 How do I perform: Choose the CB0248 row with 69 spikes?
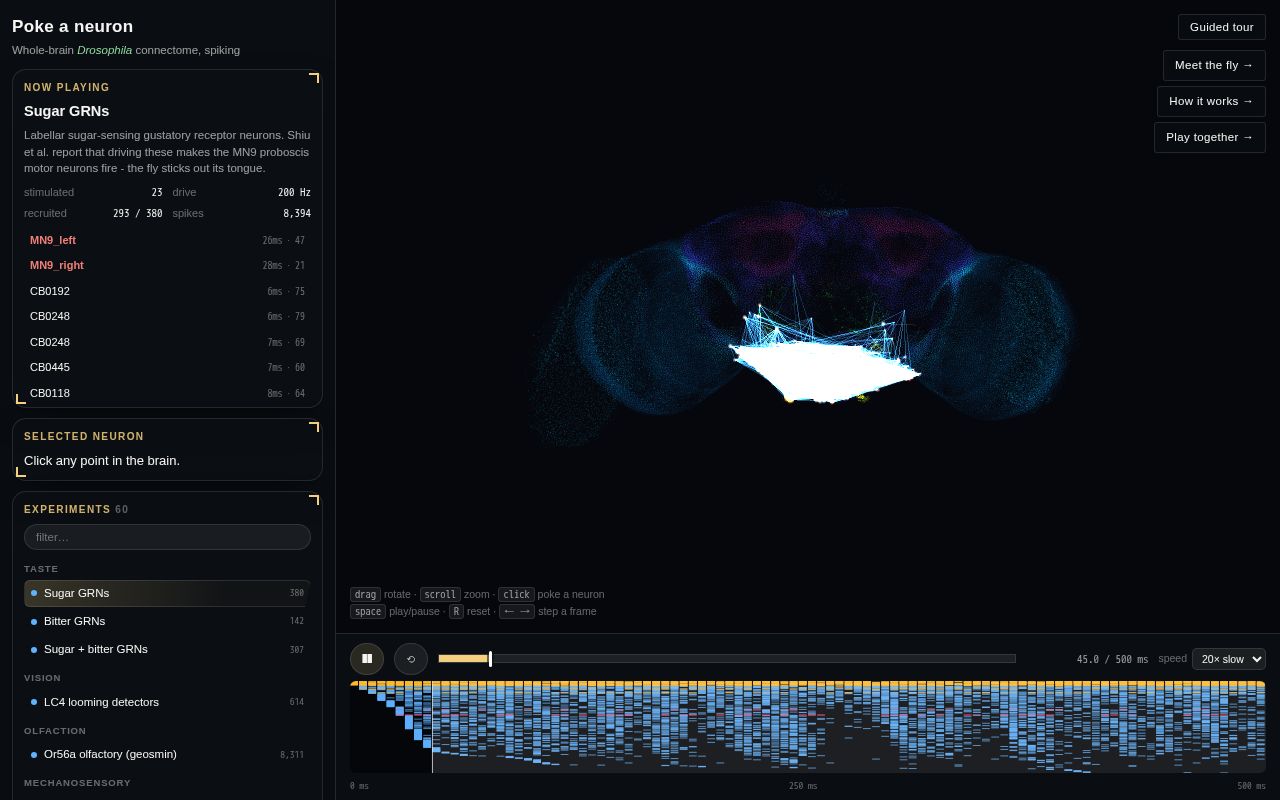tap(167, 342)
